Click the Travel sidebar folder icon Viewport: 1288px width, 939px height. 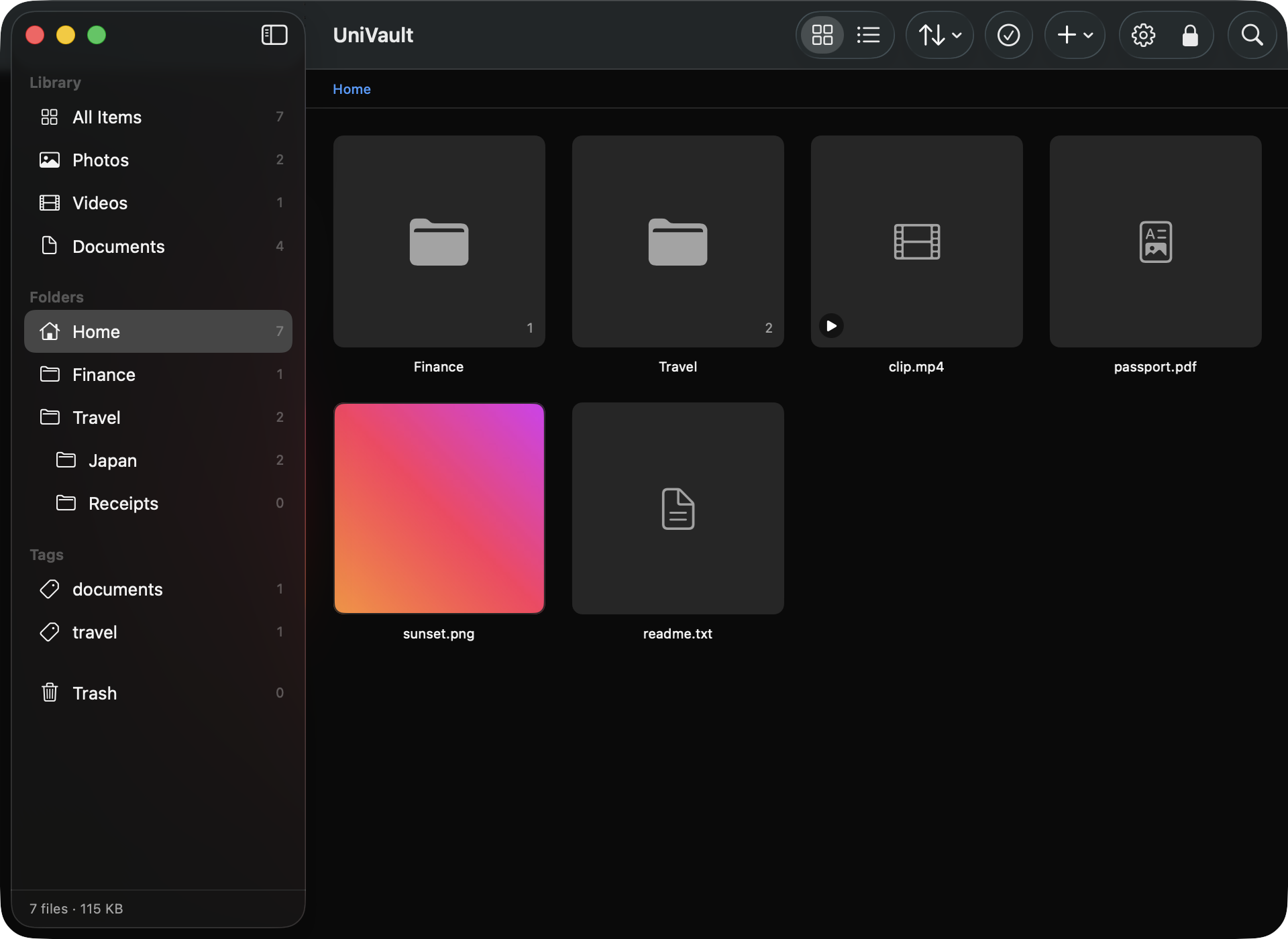[x=50, y=417]
